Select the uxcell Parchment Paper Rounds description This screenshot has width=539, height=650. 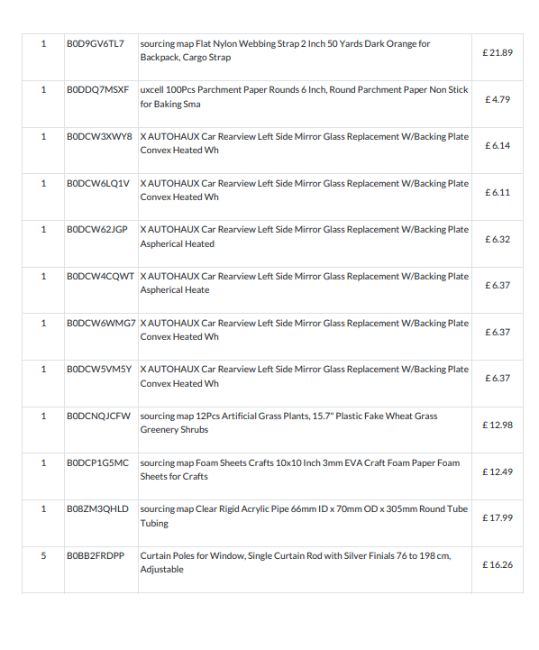(304, 97)
